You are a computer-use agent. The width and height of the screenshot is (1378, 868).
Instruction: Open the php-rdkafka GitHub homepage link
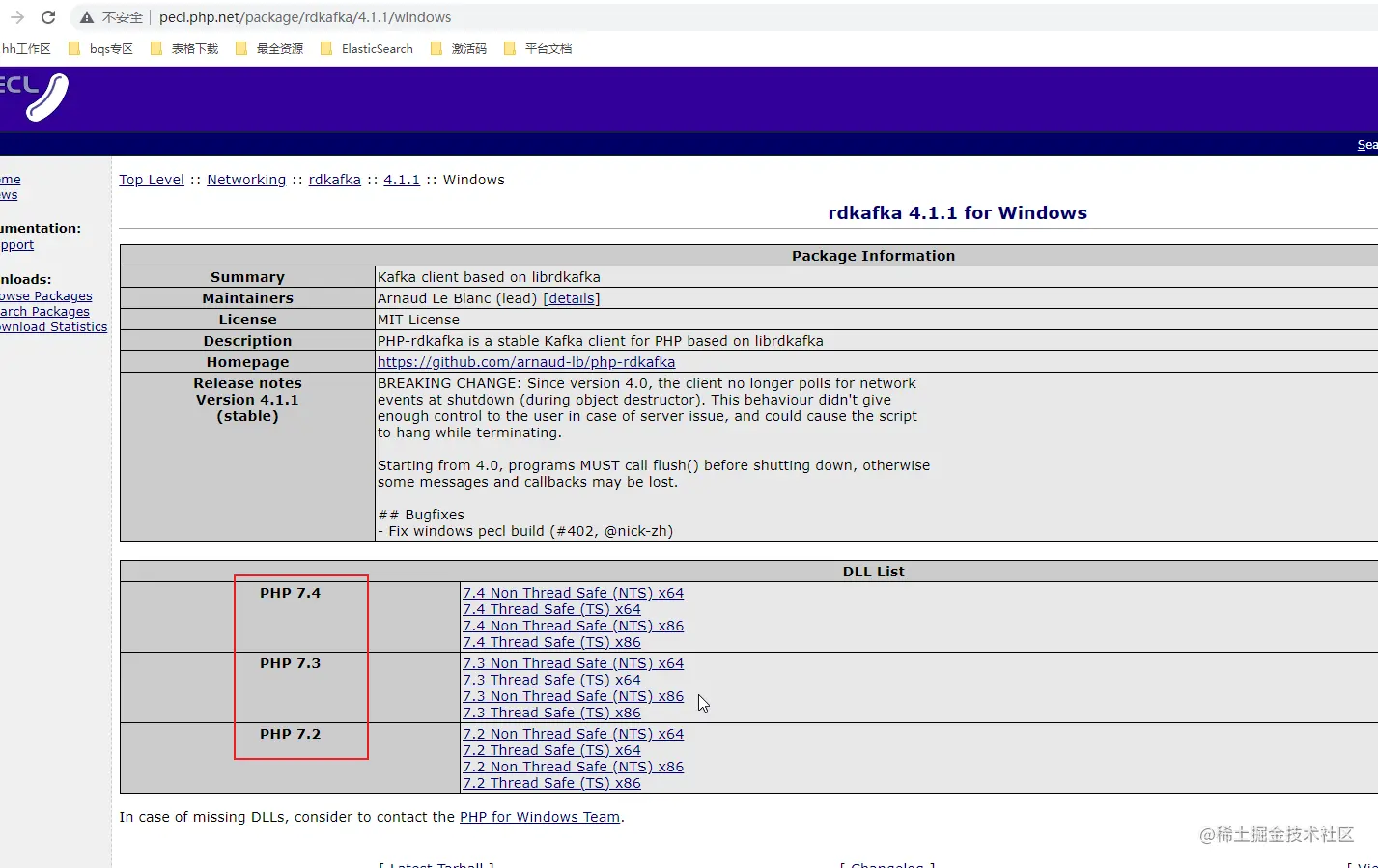point(526,361)
